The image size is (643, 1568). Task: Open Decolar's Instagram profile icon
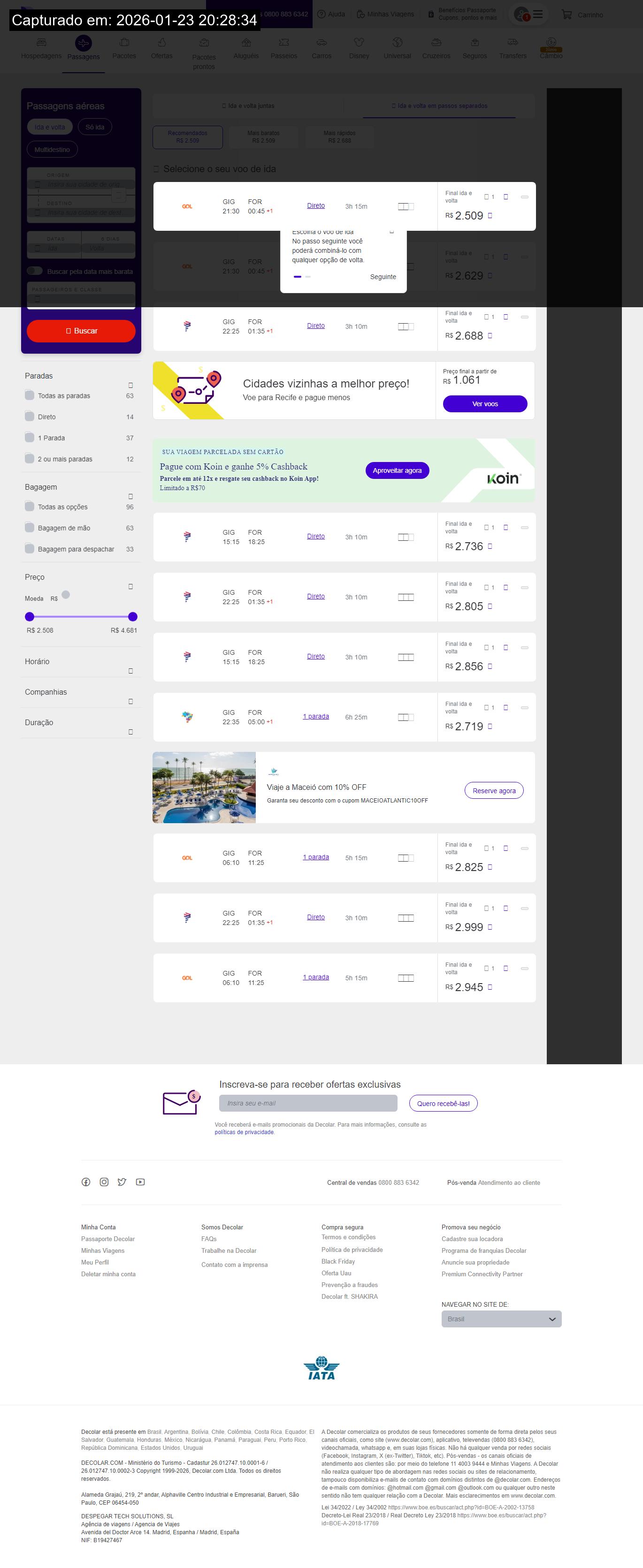pyautogui.click(x=104, y=1182)
